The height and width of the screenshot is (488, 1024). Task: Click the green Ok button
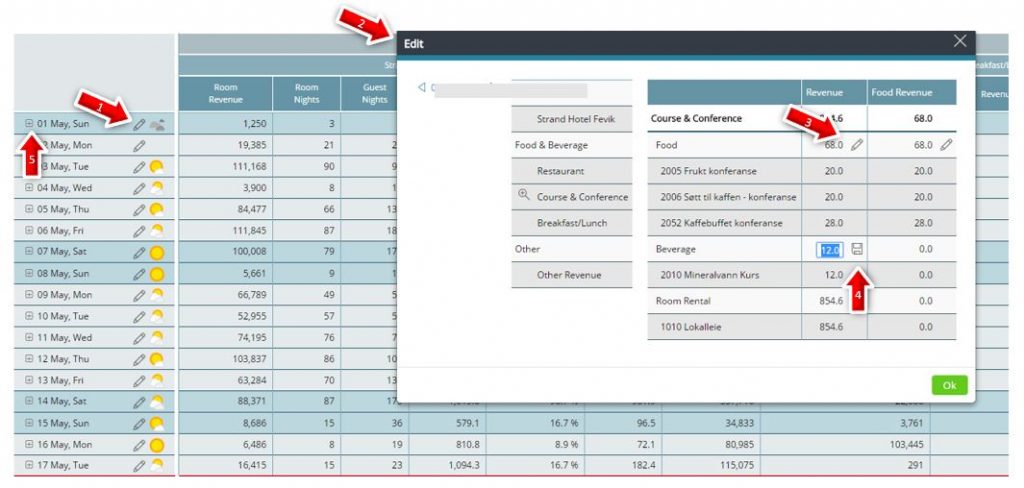tap(949, 385)
